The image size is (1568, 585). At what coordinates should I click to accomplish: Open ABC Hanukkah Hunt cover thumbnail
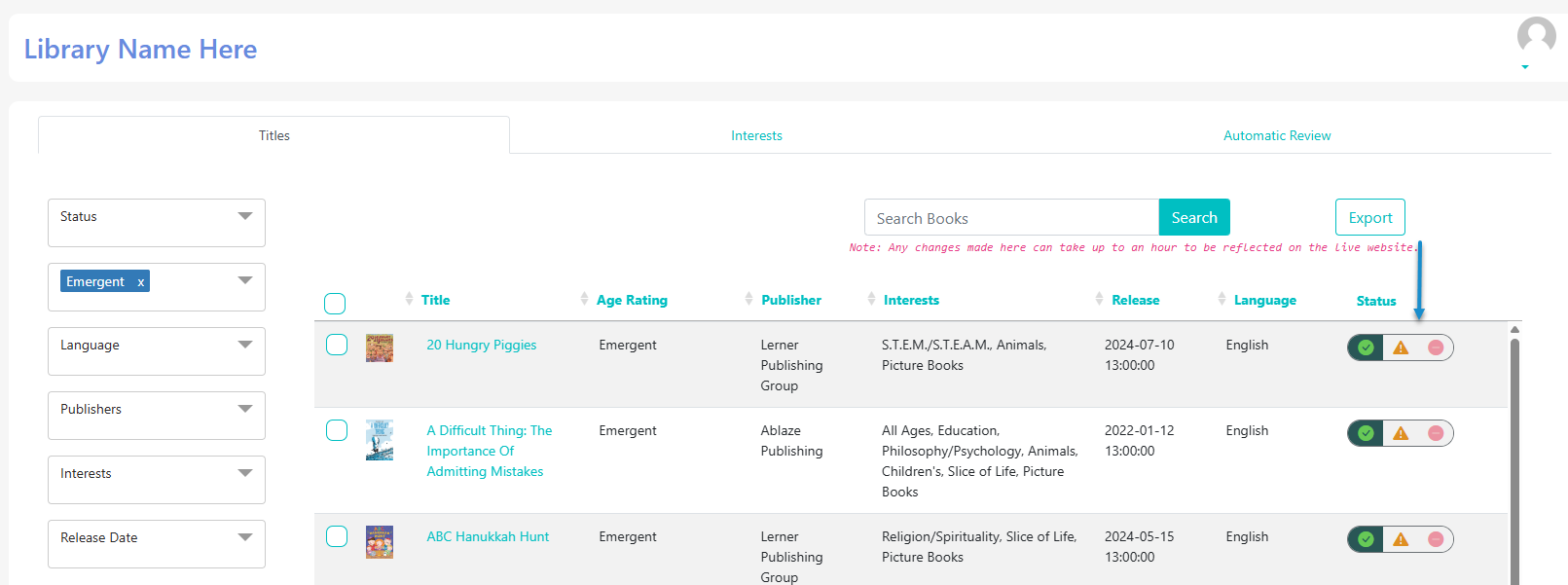tap(380, 542)
